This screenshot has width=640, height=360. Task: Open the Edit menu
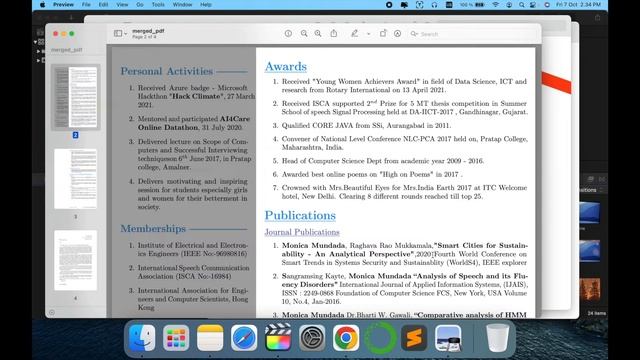(103, 4)
